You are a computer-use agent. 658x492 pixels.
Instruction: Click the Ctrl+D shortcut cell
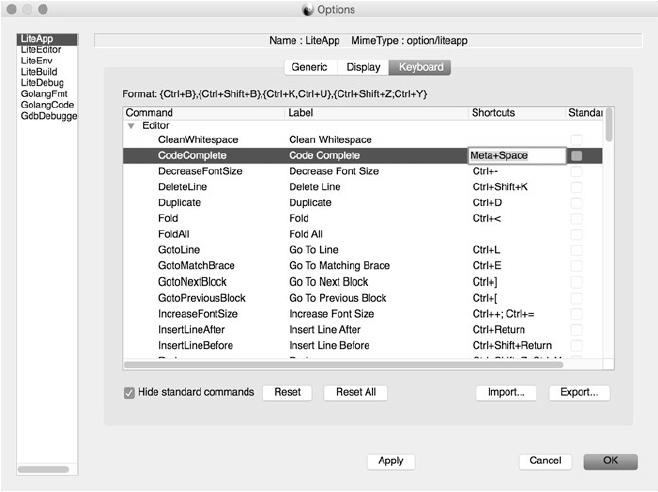point(487,203)
